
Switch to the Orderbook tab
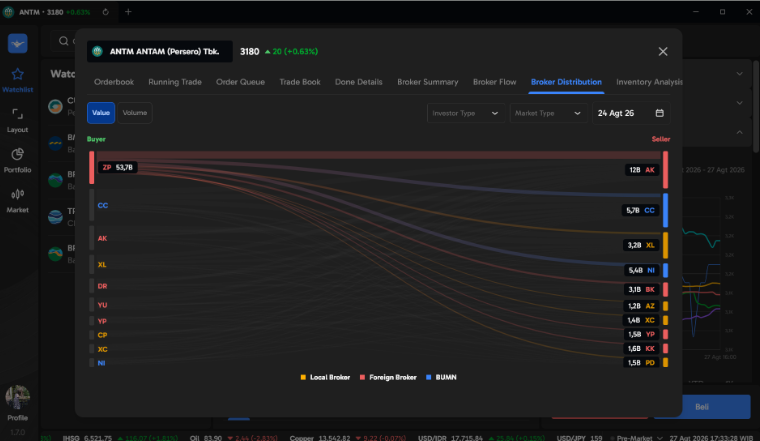114,82
